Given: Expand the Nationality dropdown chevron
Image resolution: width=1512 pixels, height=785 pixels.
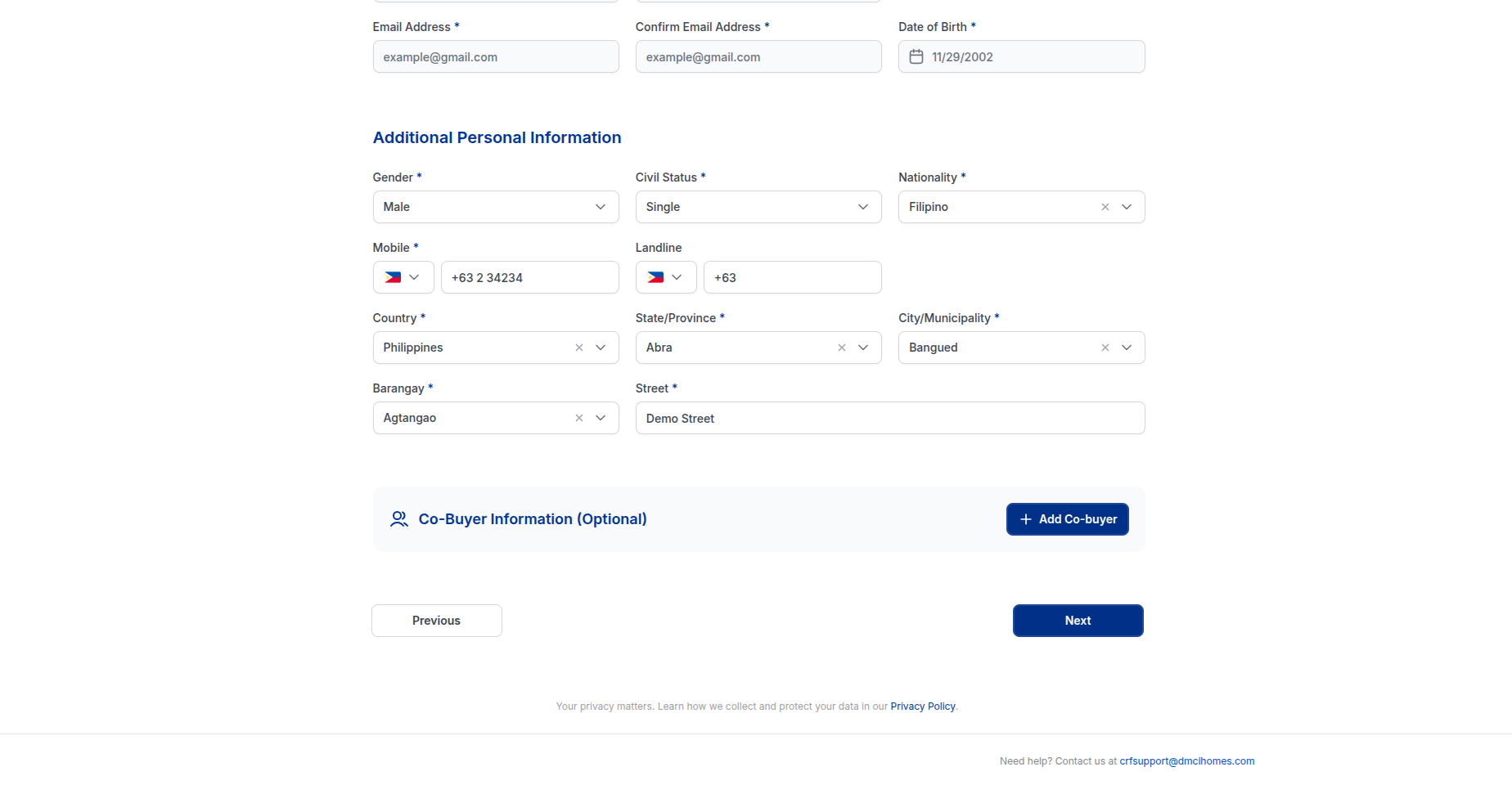Looking at the screenshot, I should pos(1127,207).
